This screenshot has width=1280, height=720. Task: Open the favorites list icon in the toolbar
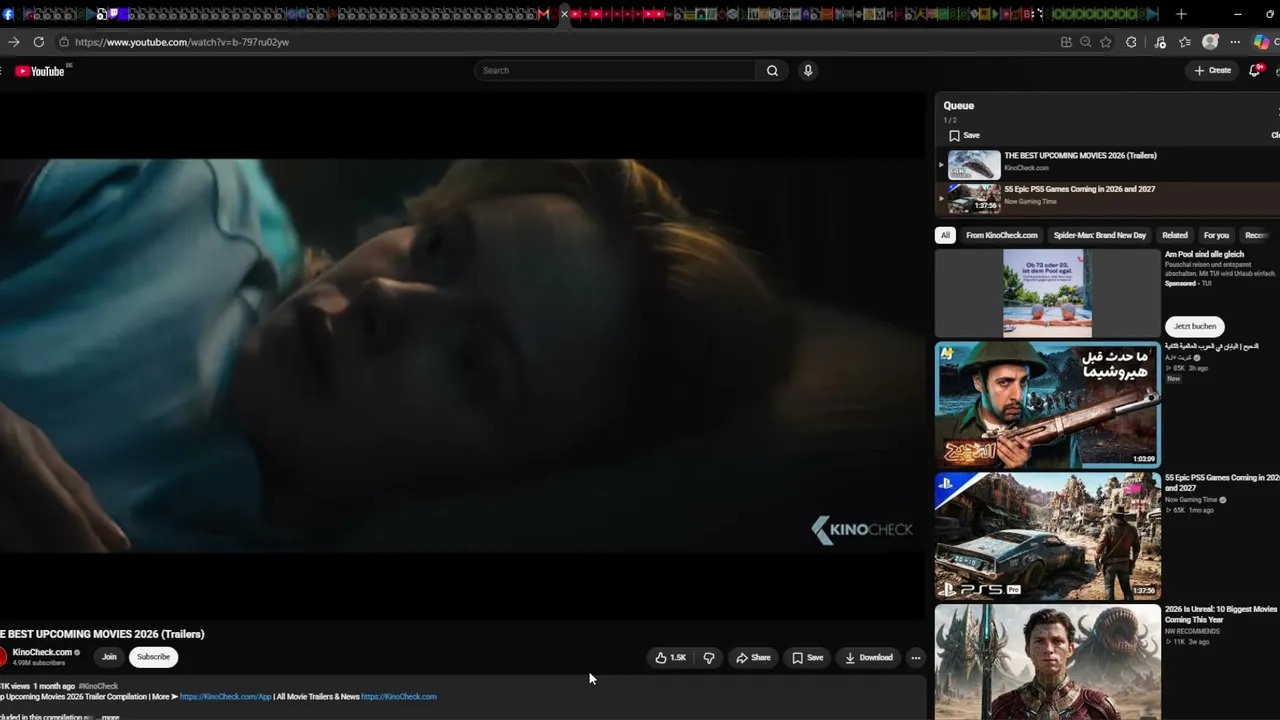point(1185,42)
